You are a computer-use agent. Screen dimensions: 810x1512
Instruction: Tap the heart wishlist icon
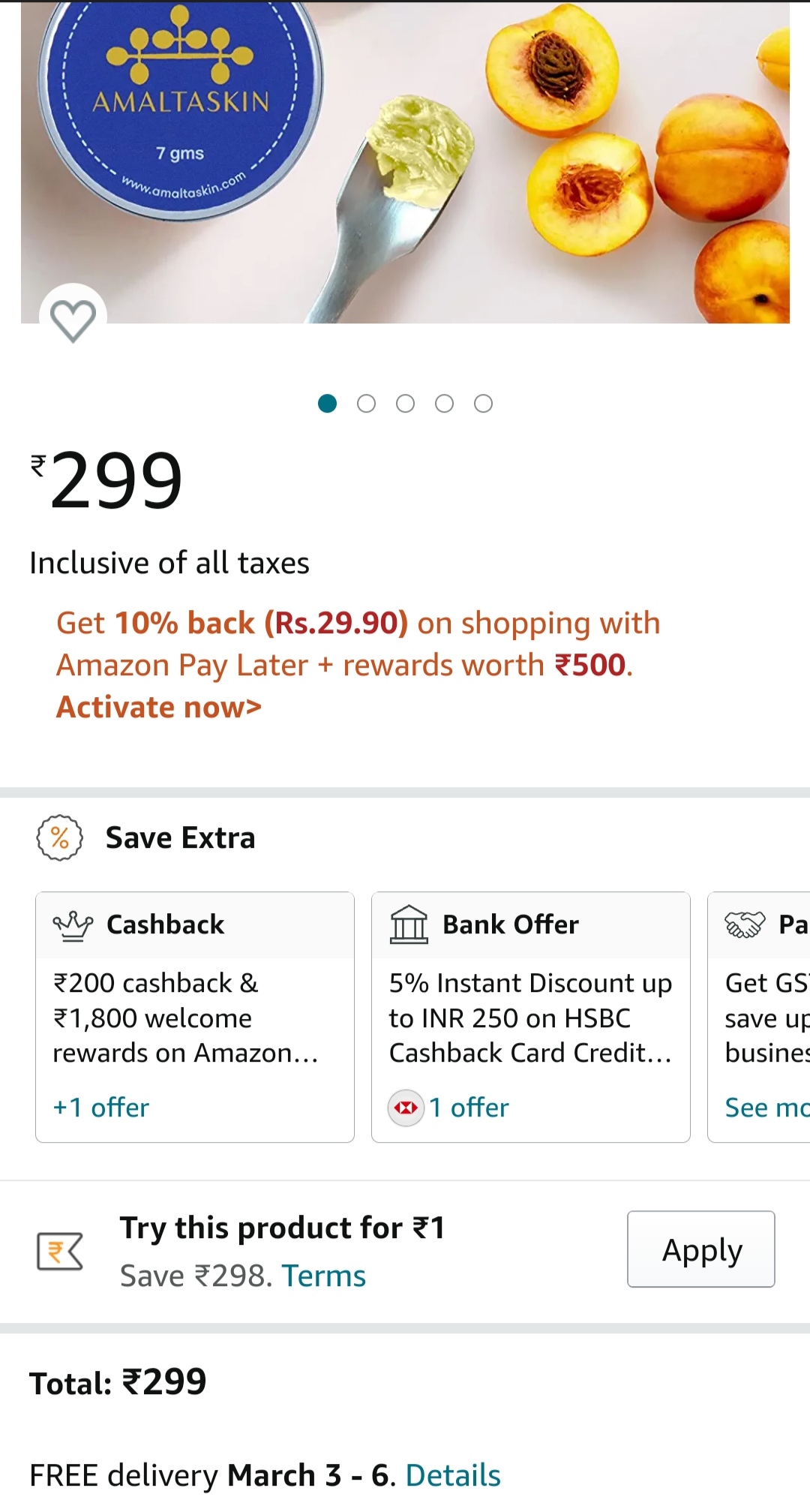[73, 320]
